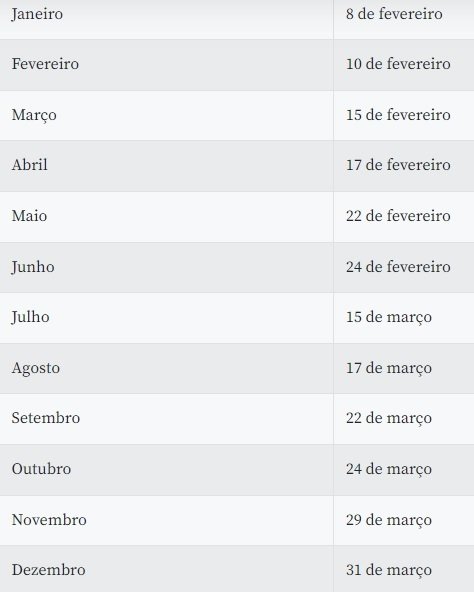Screen dimensions: 474x592
Task: Click the date 8 de fevereiro
Action: (x=394, y=14)
